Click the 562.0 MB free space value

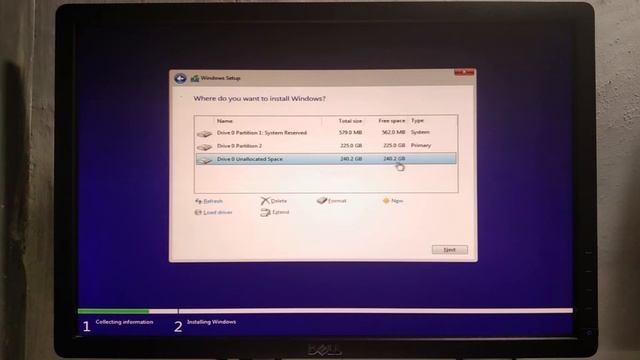click(393, 132)
